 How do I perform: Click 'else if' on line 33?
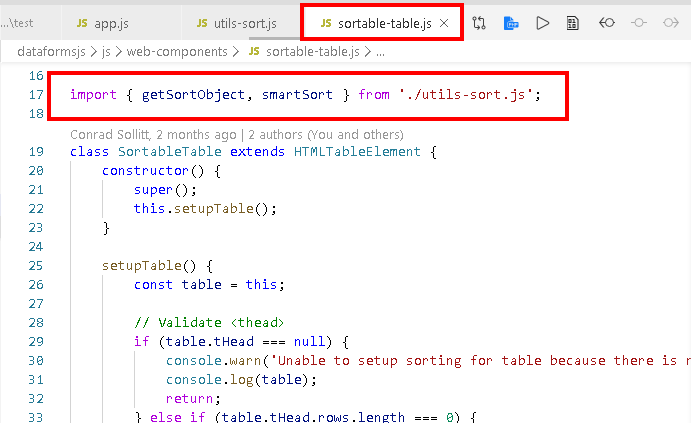click(x=178, y=417)
